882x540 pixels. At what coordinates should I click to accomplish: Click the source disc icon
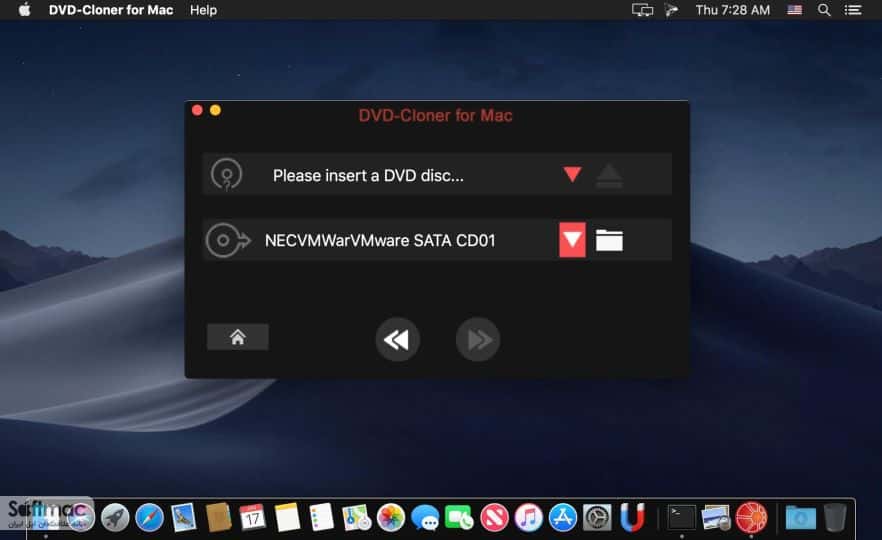pos(226,174)
